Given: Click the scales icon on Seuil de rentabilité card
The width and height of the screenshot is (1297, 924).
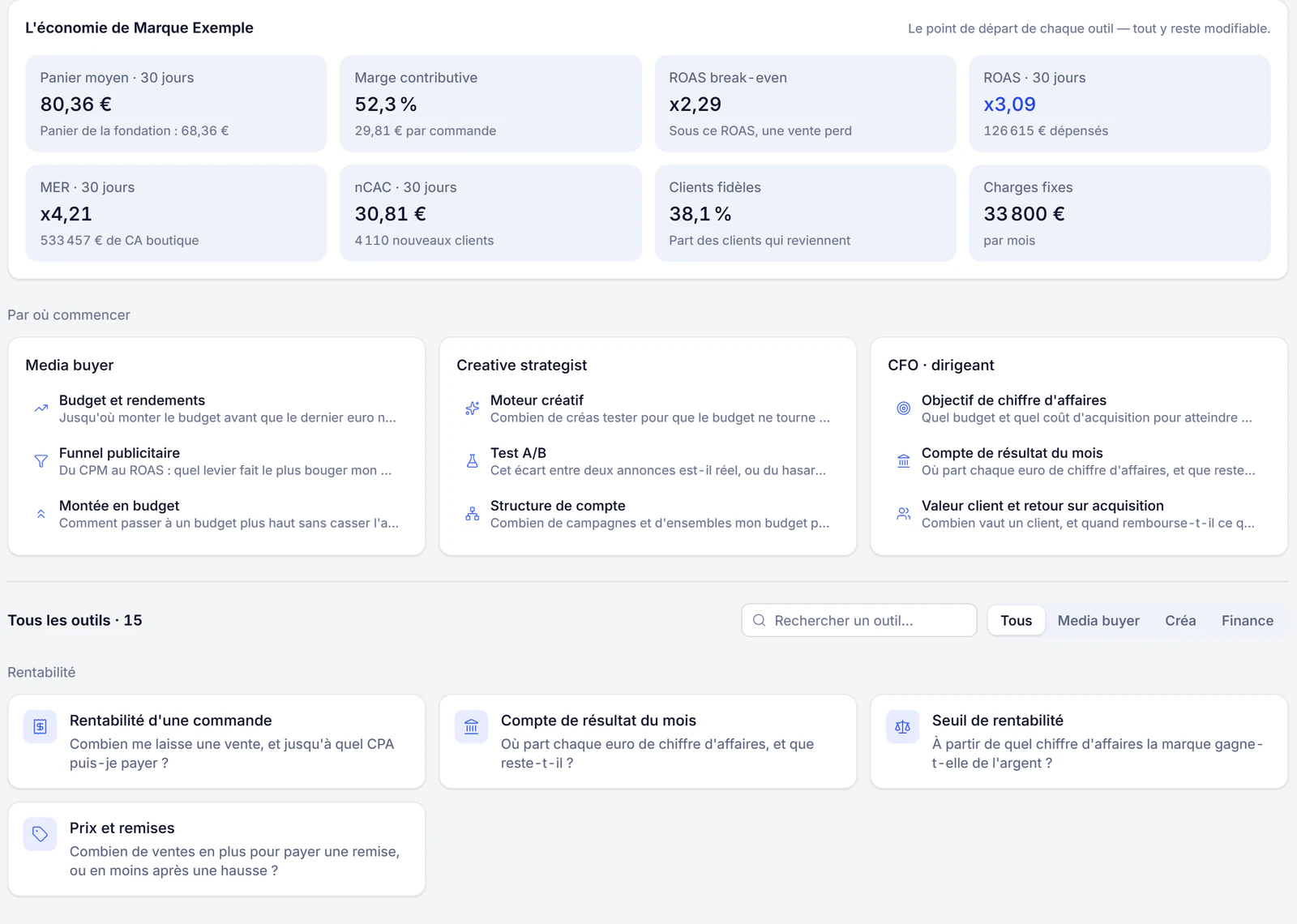Looking at the screenshot, I should (x=902, y=726).
